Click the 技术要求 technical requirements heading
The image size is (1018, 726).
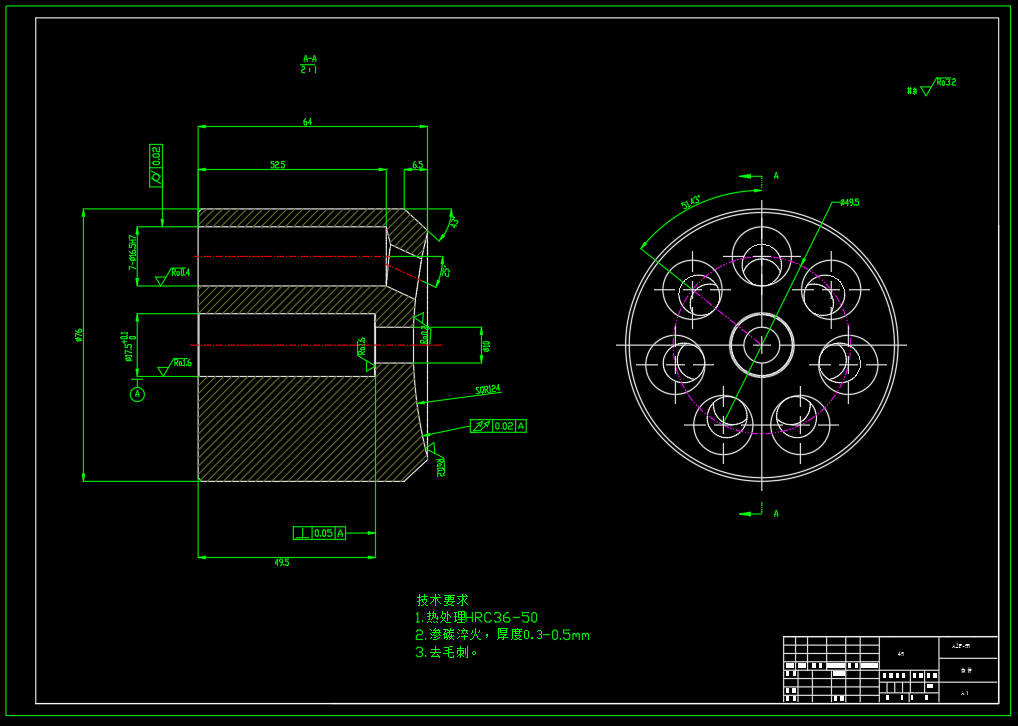pos(440,601)
